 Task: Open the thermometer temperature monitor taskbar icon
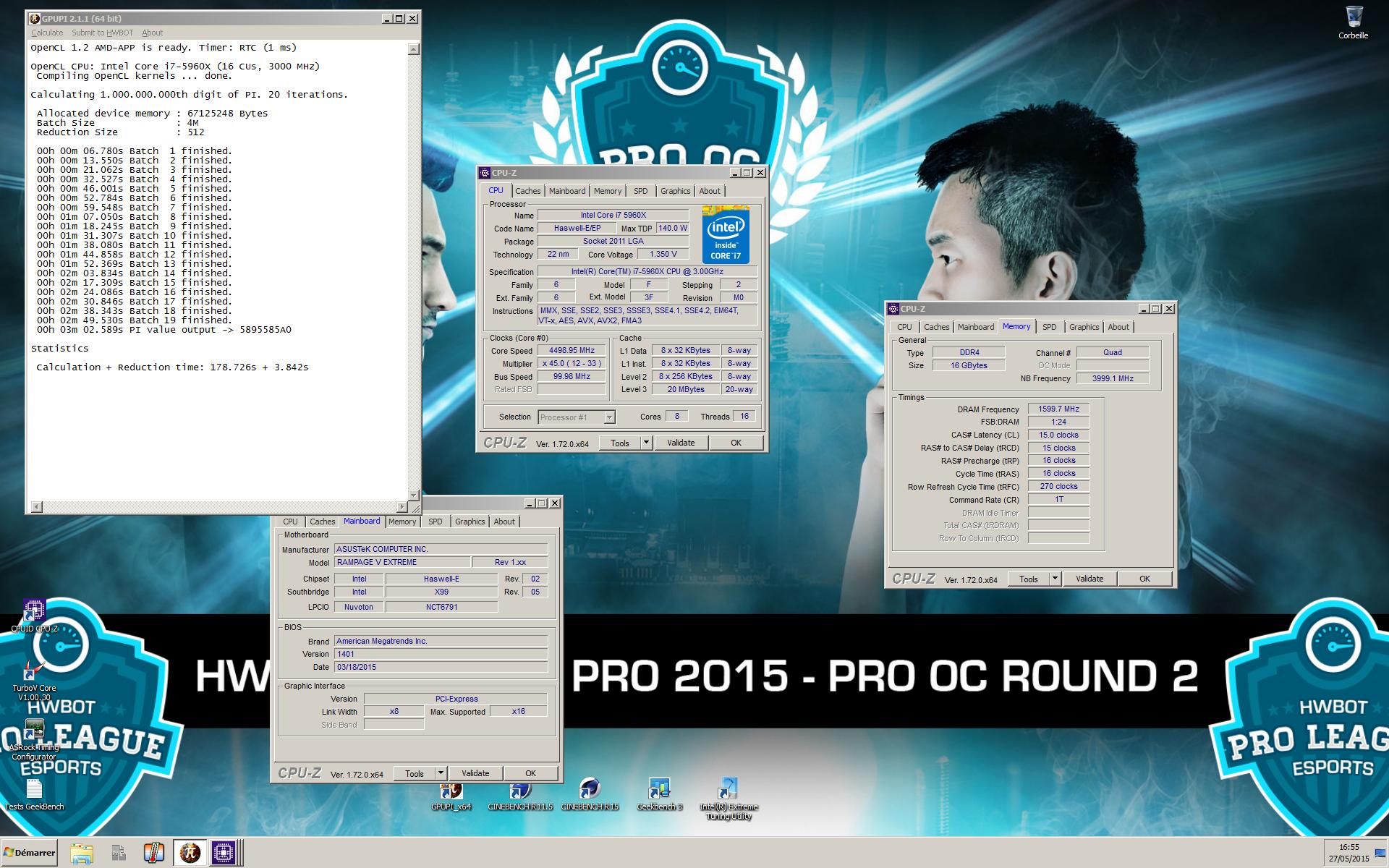tap(153, 853)
